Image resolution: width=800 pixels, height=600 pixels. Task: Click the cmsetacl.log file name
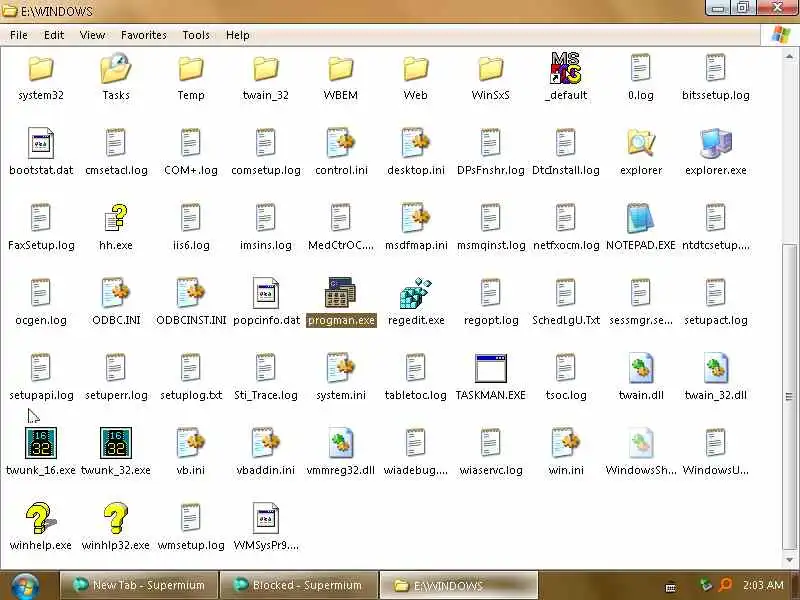point(116,170)
